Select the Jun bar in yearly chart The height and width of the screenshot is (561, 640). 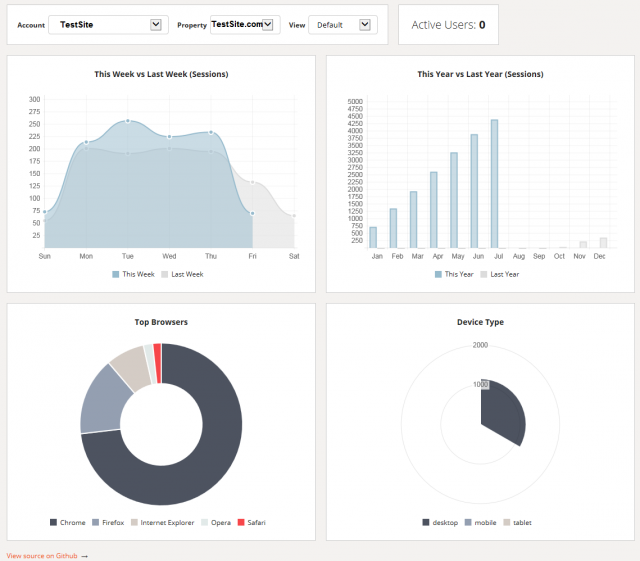pyautogui.click(x=474, y=191)
